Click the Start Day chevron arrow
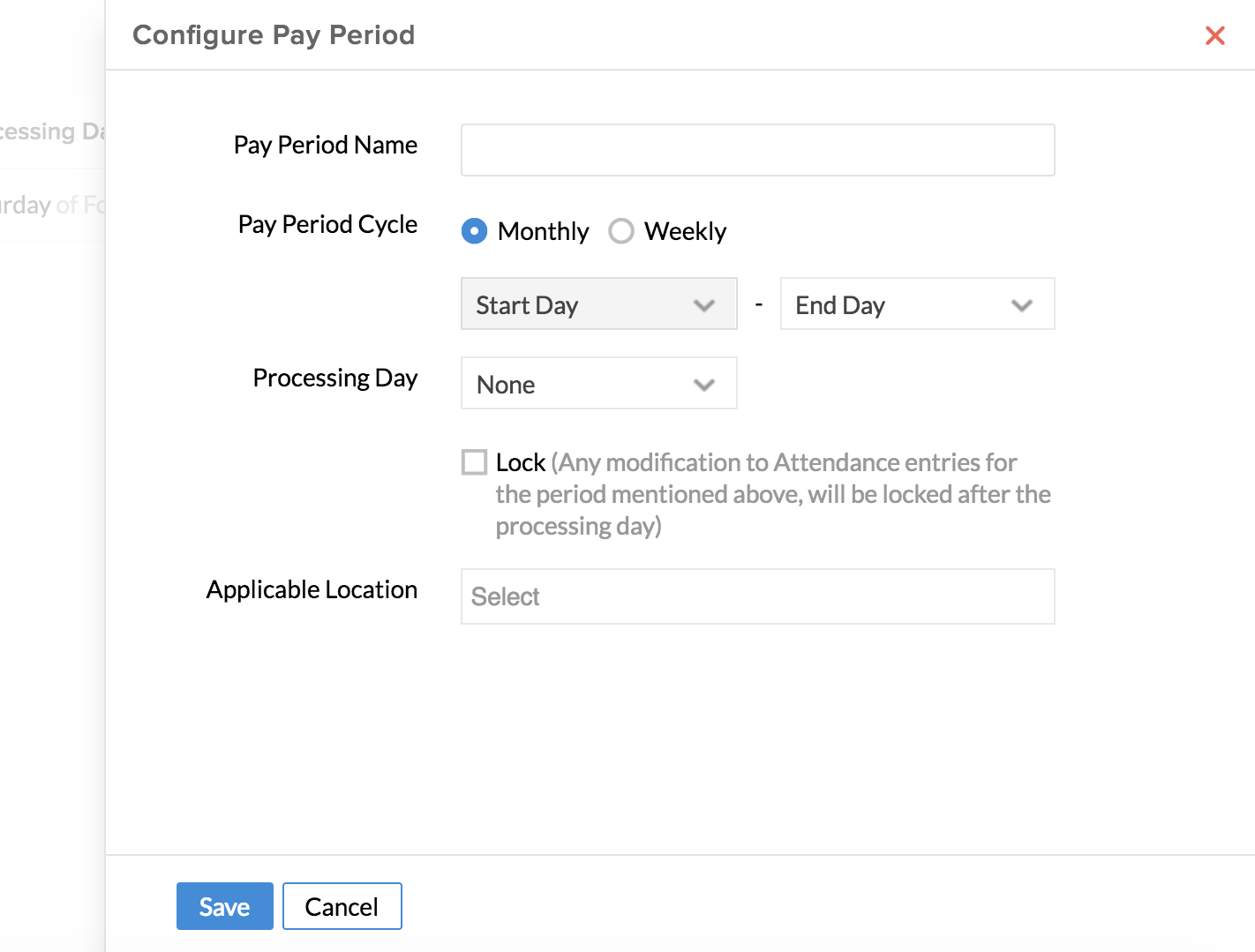 point(703,305)
